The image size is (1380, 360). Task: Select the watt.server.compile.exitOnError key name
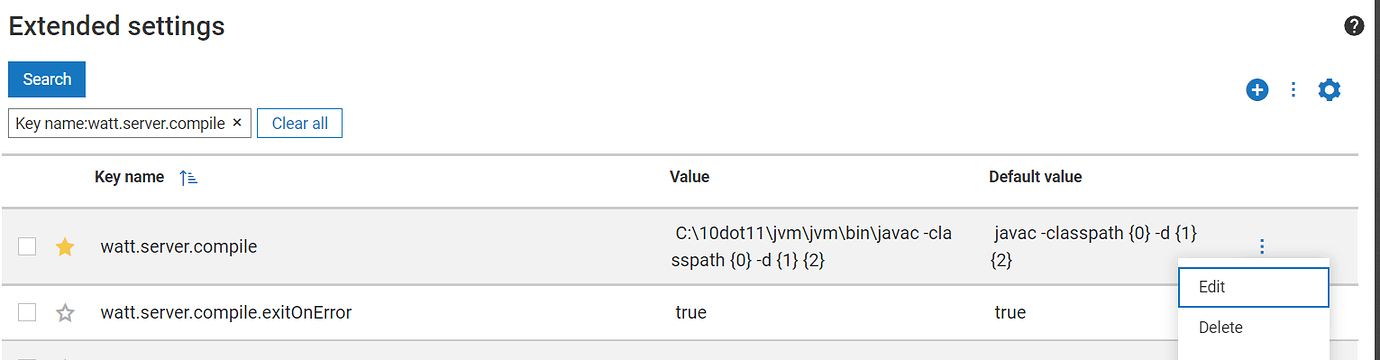(226, 313)
